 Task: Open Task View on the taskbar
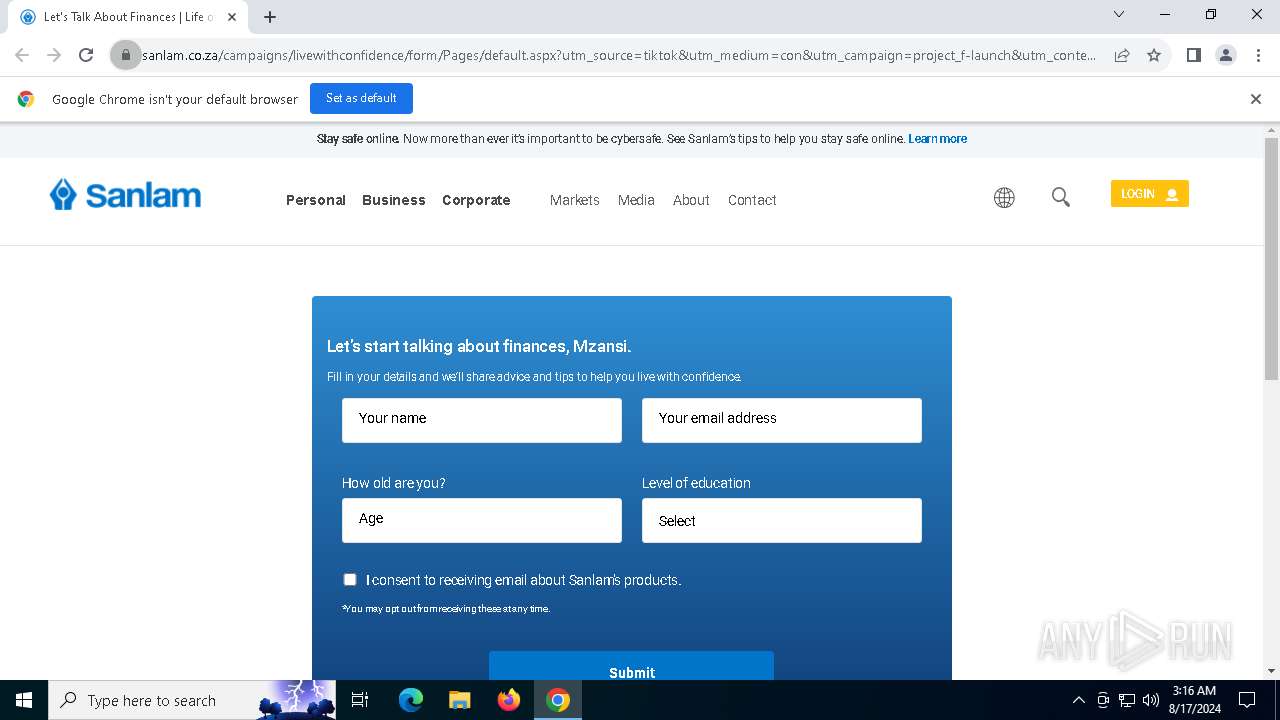(x=360, y=700)
